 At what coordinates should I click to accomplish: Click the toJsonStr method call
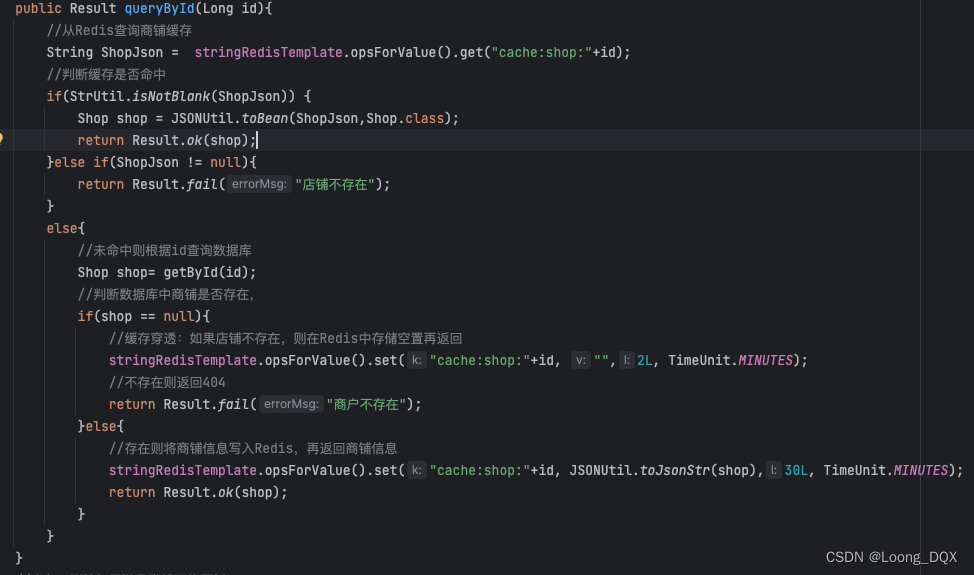pos(675,470)
